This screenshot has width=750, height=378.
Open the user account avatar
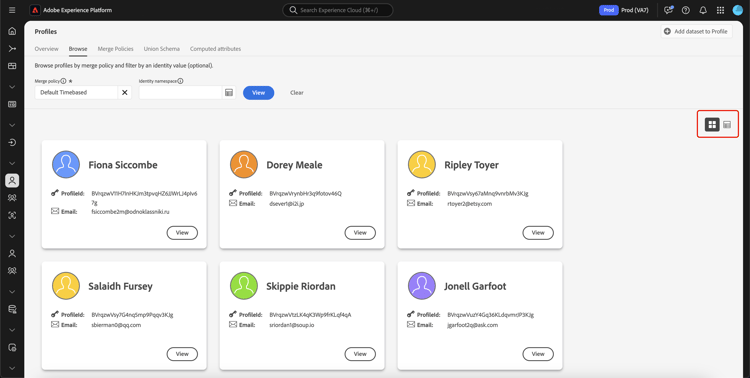tap(737, 10)
